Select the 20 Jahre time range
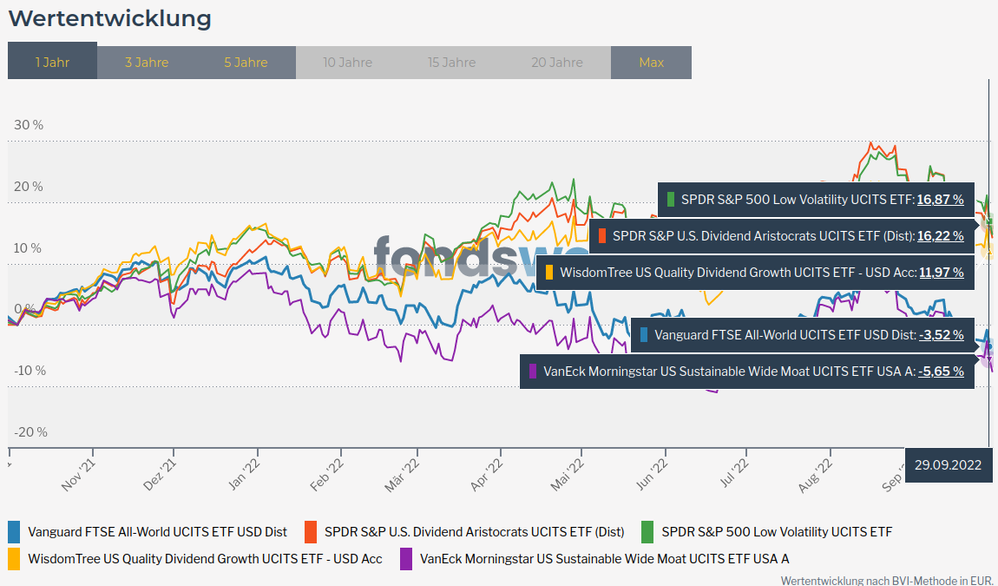 [x=557, y=62]
